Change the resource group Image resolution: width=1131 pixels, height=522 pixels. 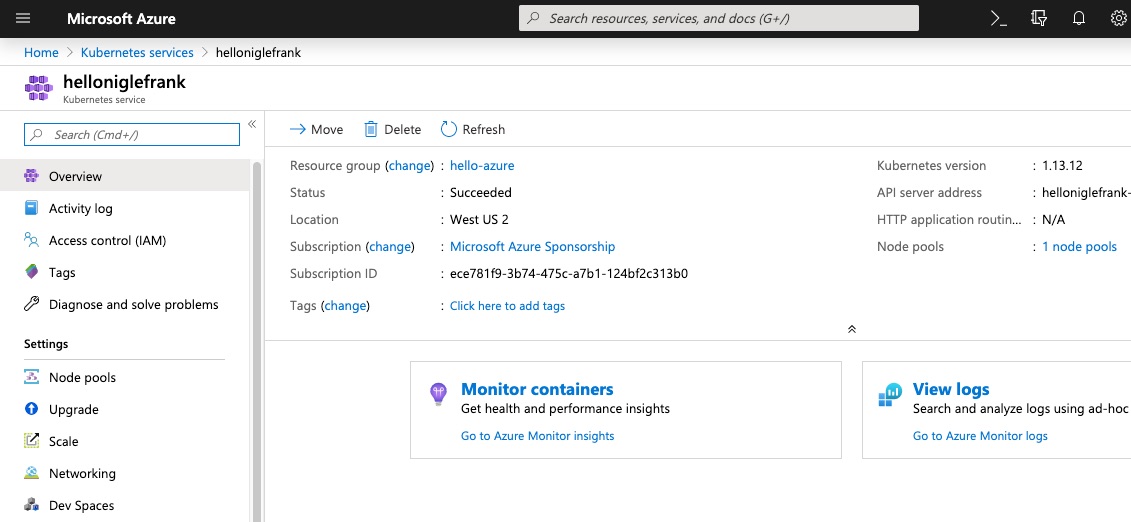click(x=410, y=165)
